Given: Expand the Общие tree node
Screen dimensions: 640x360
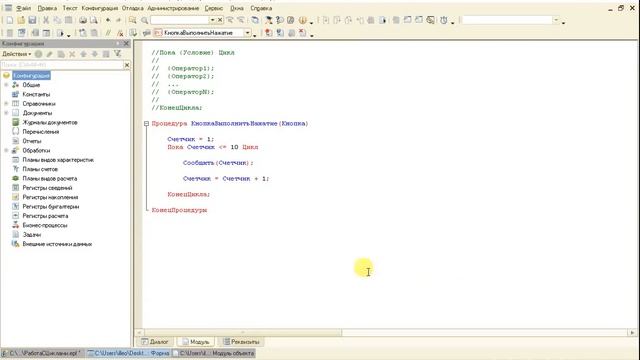Looking at the screenshot, I should point(6,85).
